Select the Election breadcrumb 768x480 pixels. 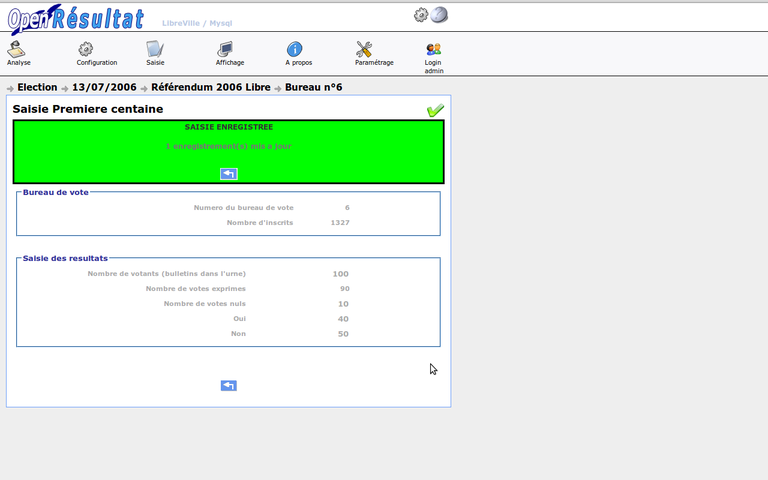[x=37, y=88]
